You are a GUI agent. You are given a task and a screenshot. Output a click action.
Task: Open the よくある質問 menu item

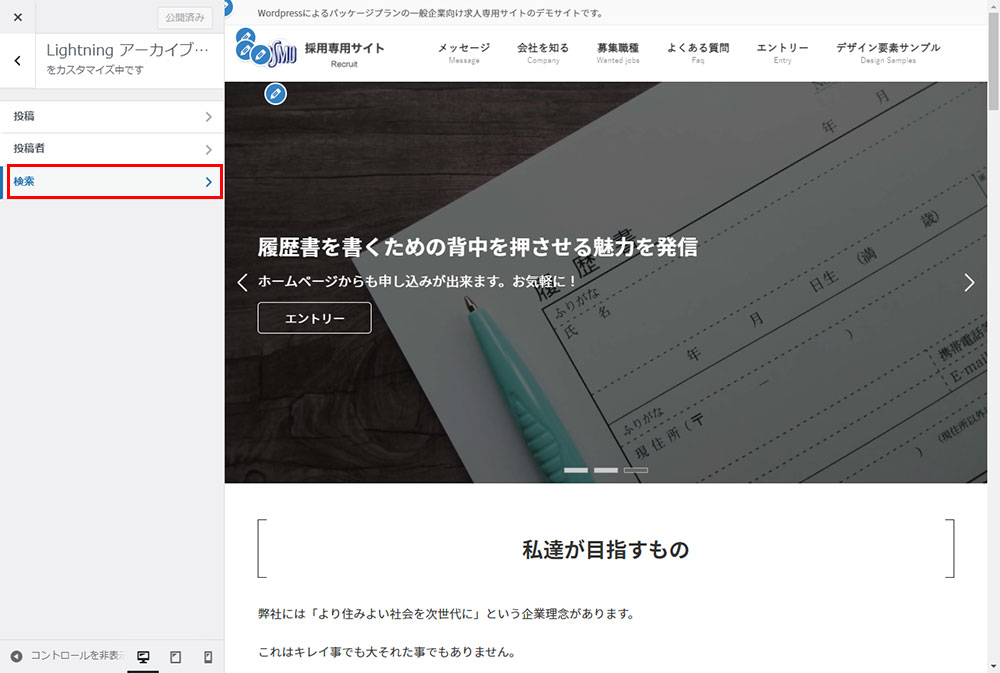tap(698, 52)
